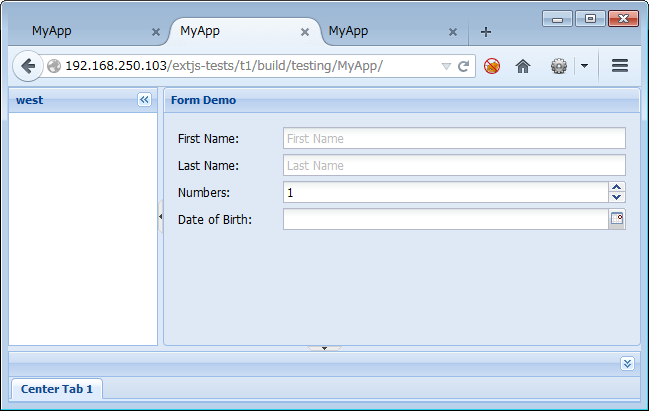649x411 pixels.
Task: Select the active middle MyApp tab
Action: tap(244, 31)
